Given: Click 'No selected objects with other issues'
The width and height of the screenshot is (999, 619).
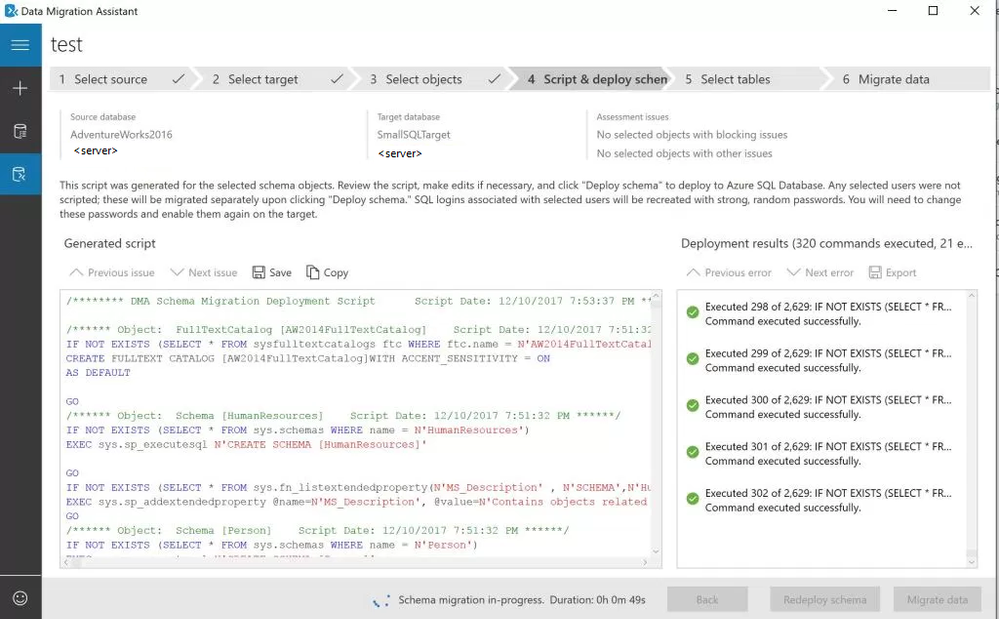Looking at the screenshot, I should click(x=684, y=153).
